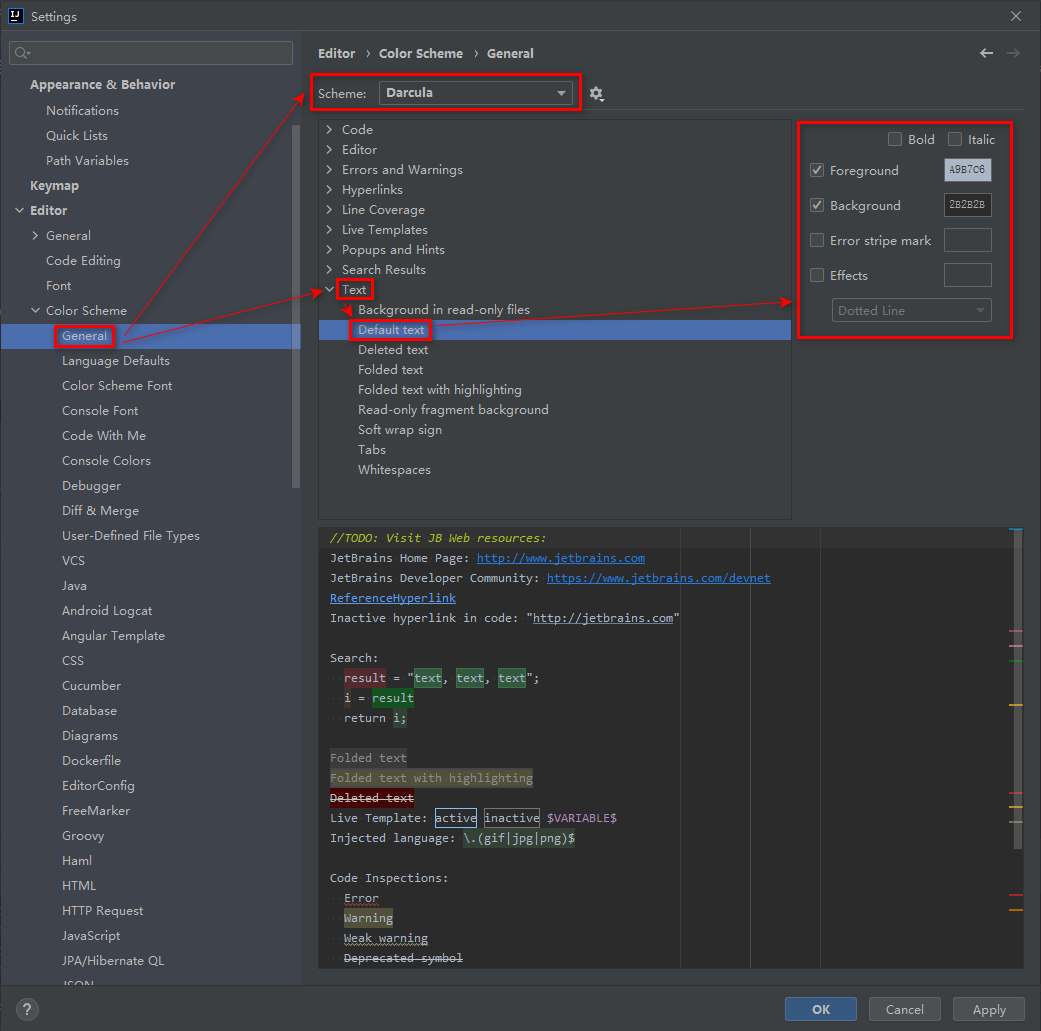Viewport: 1041px width, 1031px height.
Task: Click the Effects color box
Action: pyautogui.click(x=967, y=275)
